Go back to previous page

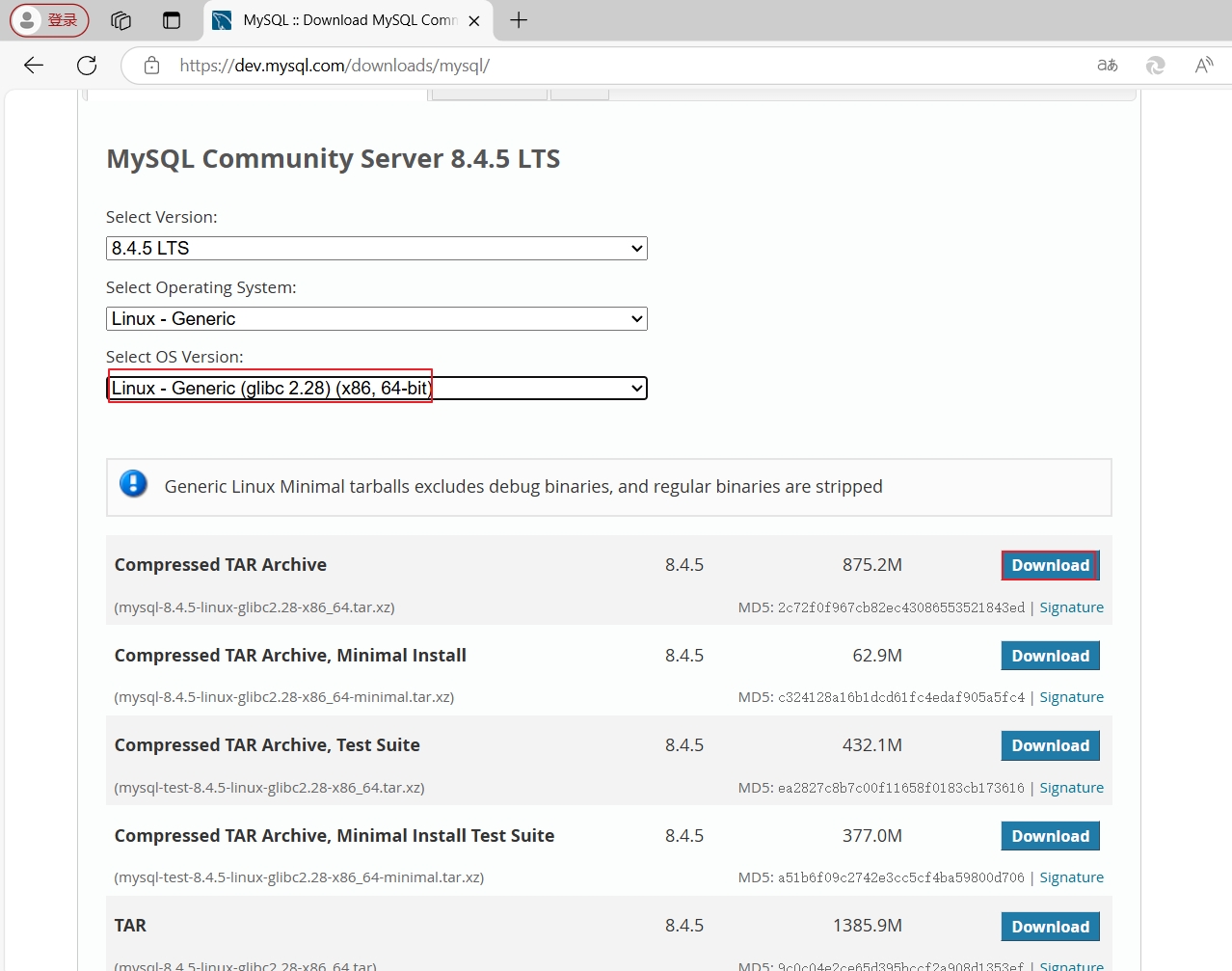[34, 66]
